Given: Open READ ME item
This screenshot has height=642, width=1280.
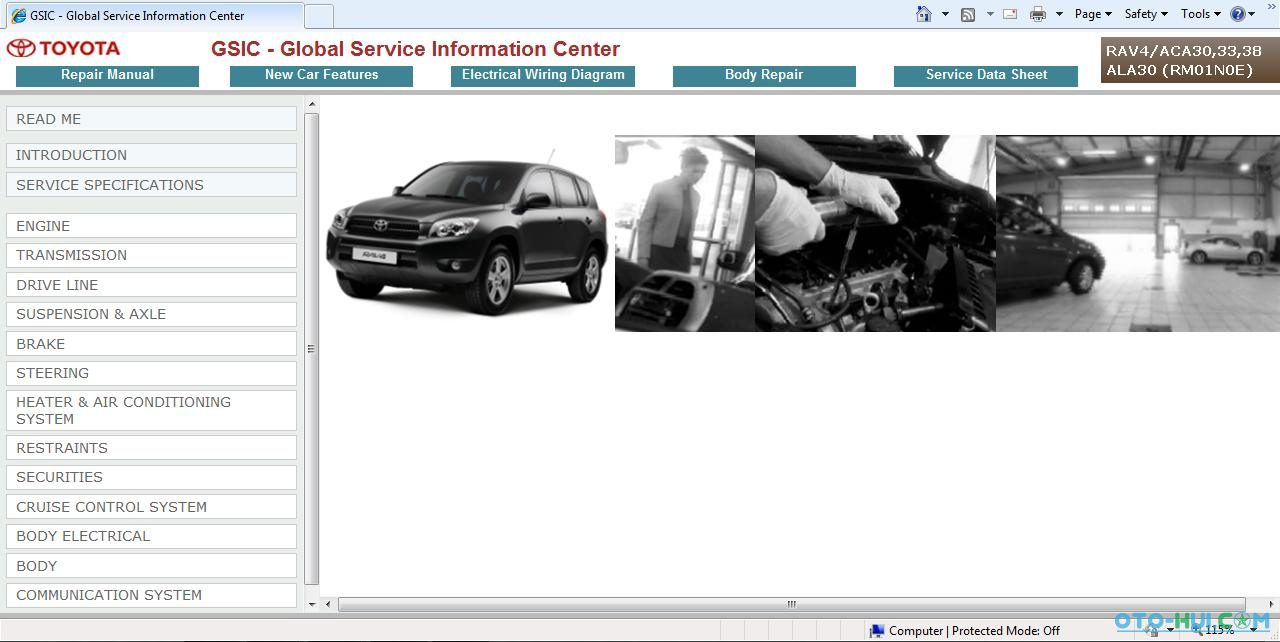Looking at the screenshot, I should coord(151,119).
